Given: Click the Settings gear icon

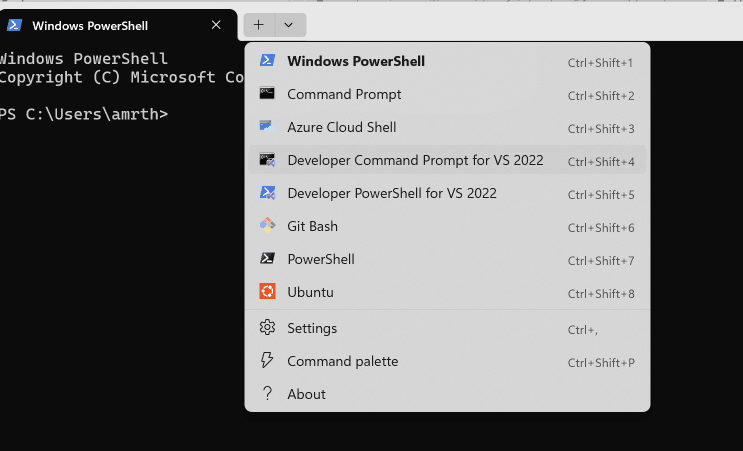Looking at the screenshot, I should click(267, 327).
